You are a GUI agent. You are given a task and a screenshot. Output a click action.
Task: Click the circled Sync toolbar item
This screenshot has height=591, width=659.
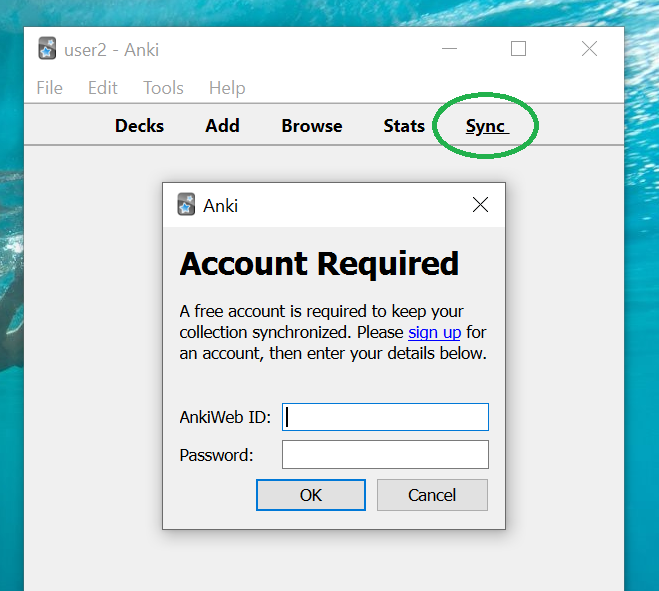[x=486, y=126]
